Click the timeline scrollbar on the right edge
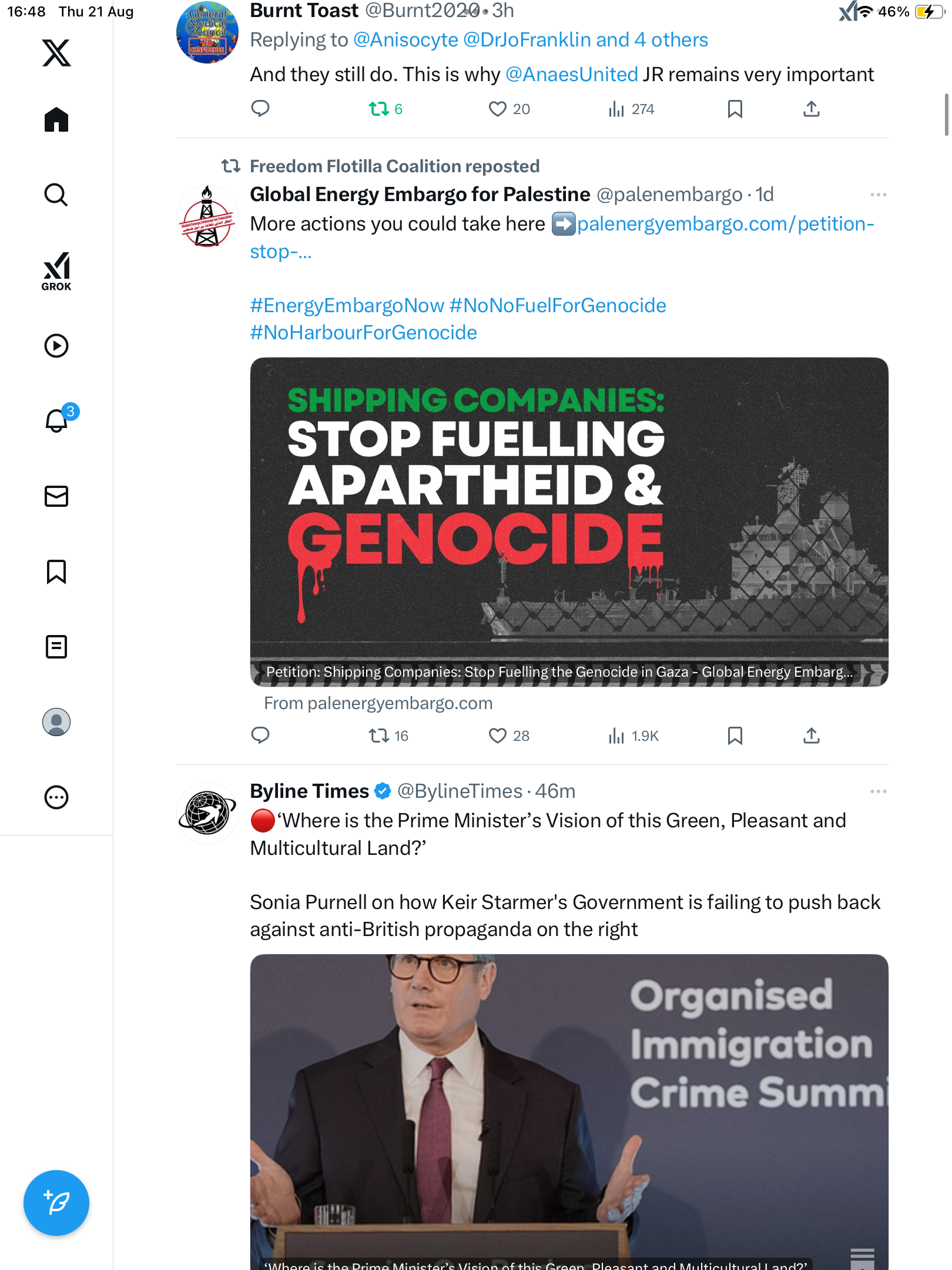The width and height of the screenshot is (952, 1270). [x=946, y=115]
